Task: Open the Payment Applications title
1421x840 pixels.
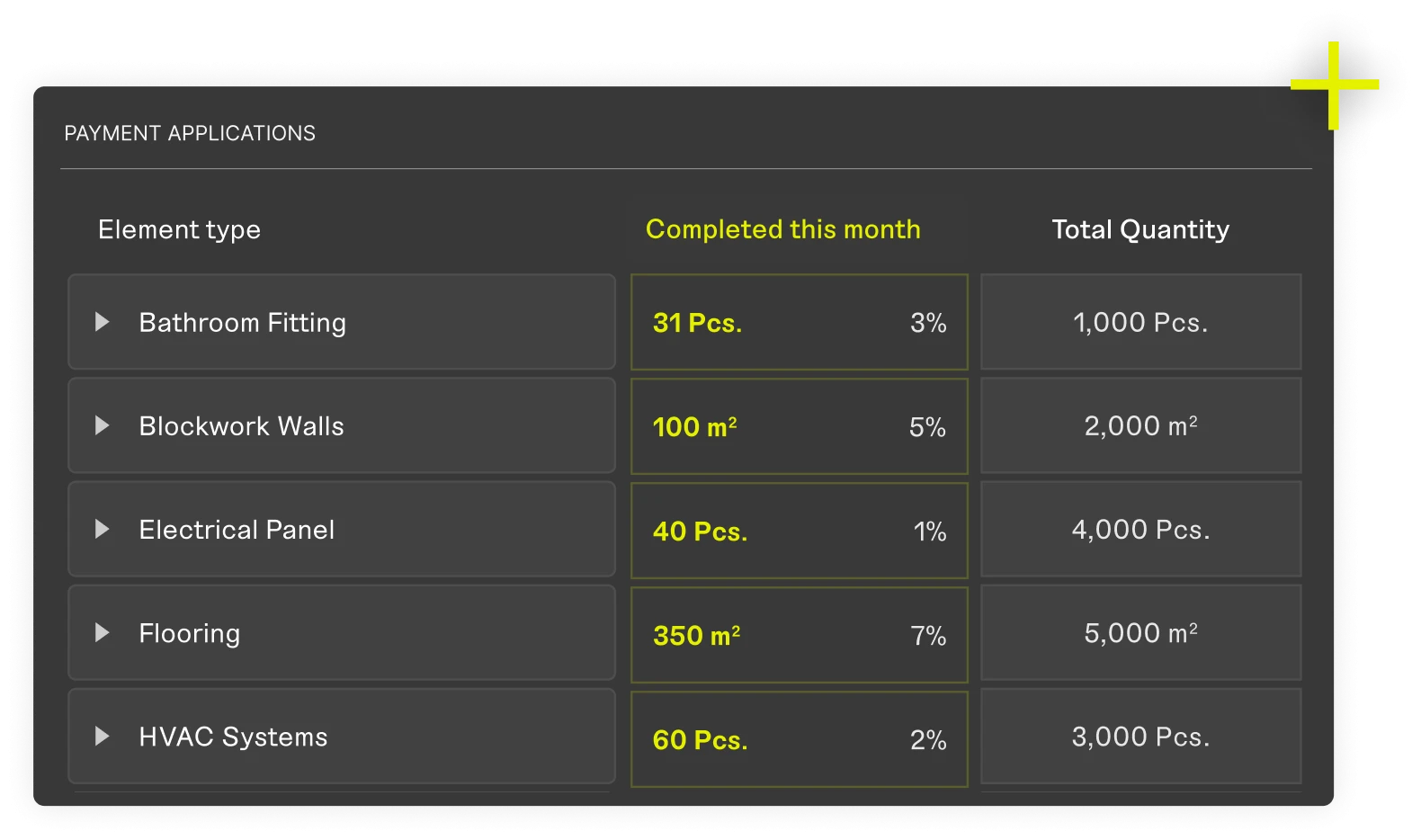Action: pyautogui.click(x=190, y=133)
